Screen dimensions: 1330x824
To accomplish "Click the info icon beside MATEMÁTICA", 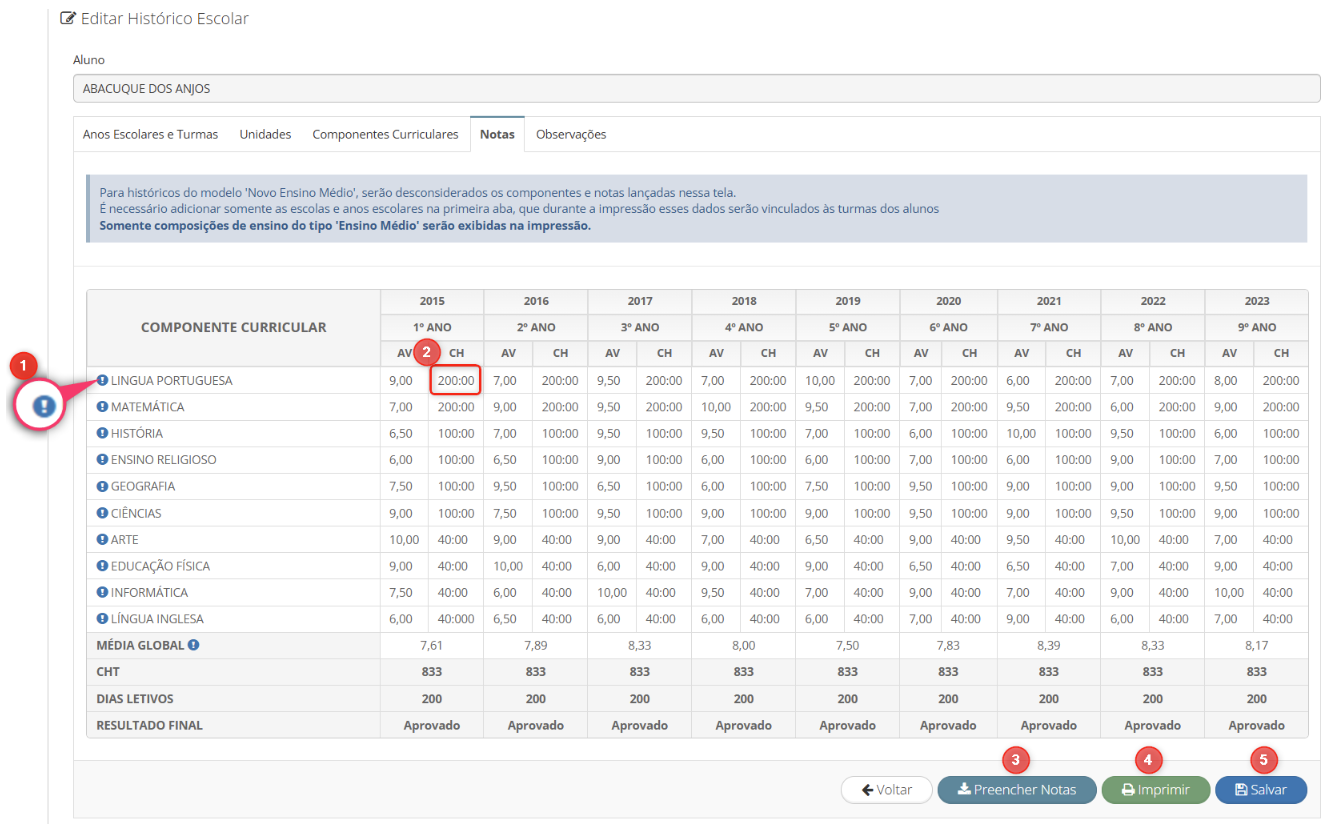I will click(102, 407).
